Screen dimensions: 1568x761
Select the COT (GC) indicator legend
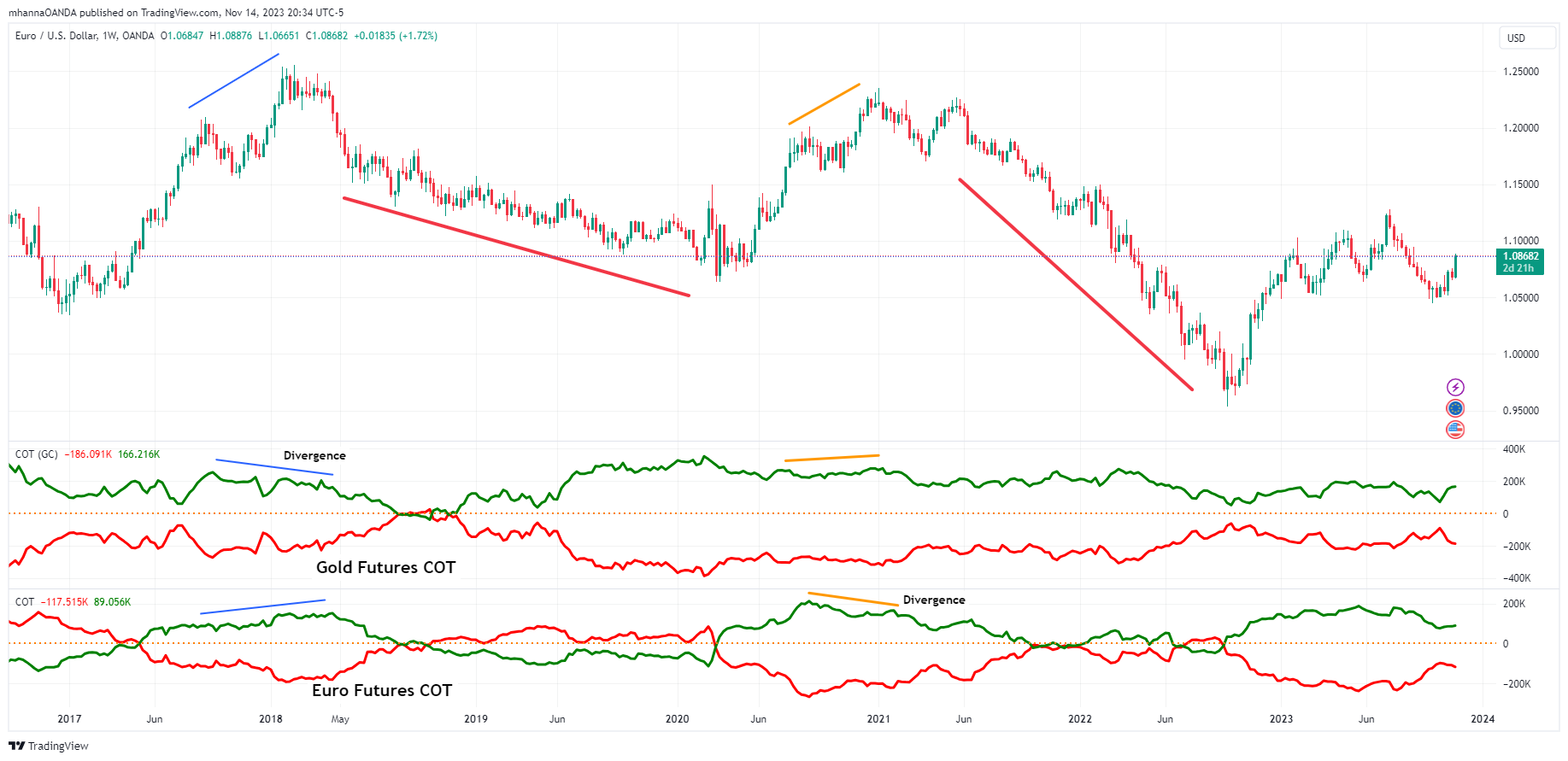click(36, 454)
